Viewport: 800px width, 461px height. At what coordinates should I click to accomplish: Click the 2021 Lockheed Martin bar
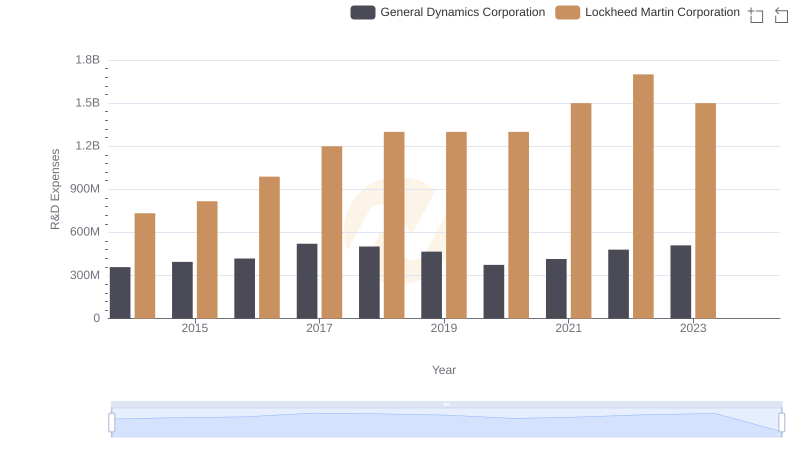581,211
